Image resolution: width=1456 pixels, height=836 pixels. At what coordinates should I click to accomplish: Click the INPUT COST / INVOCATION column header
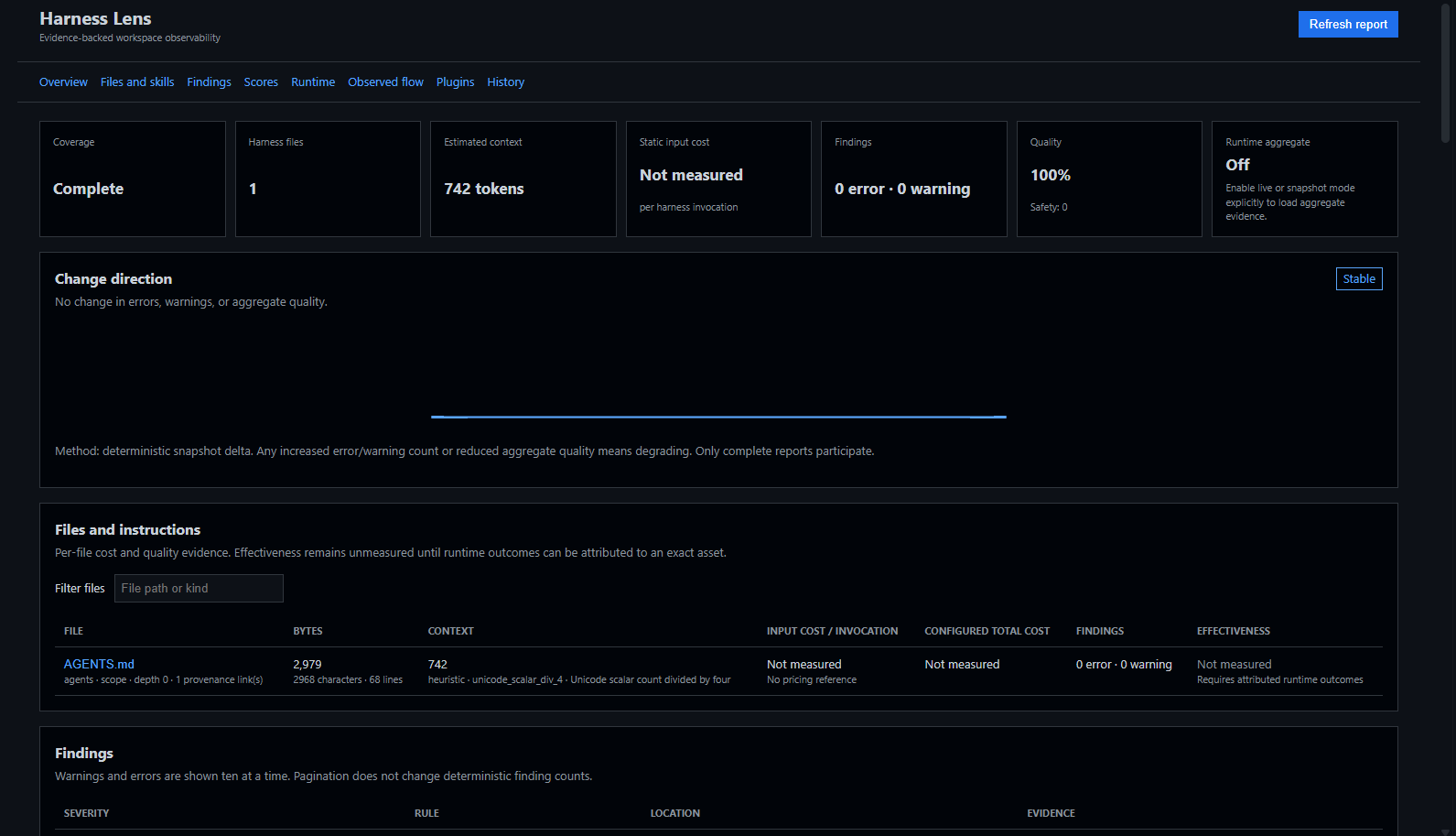832,631
